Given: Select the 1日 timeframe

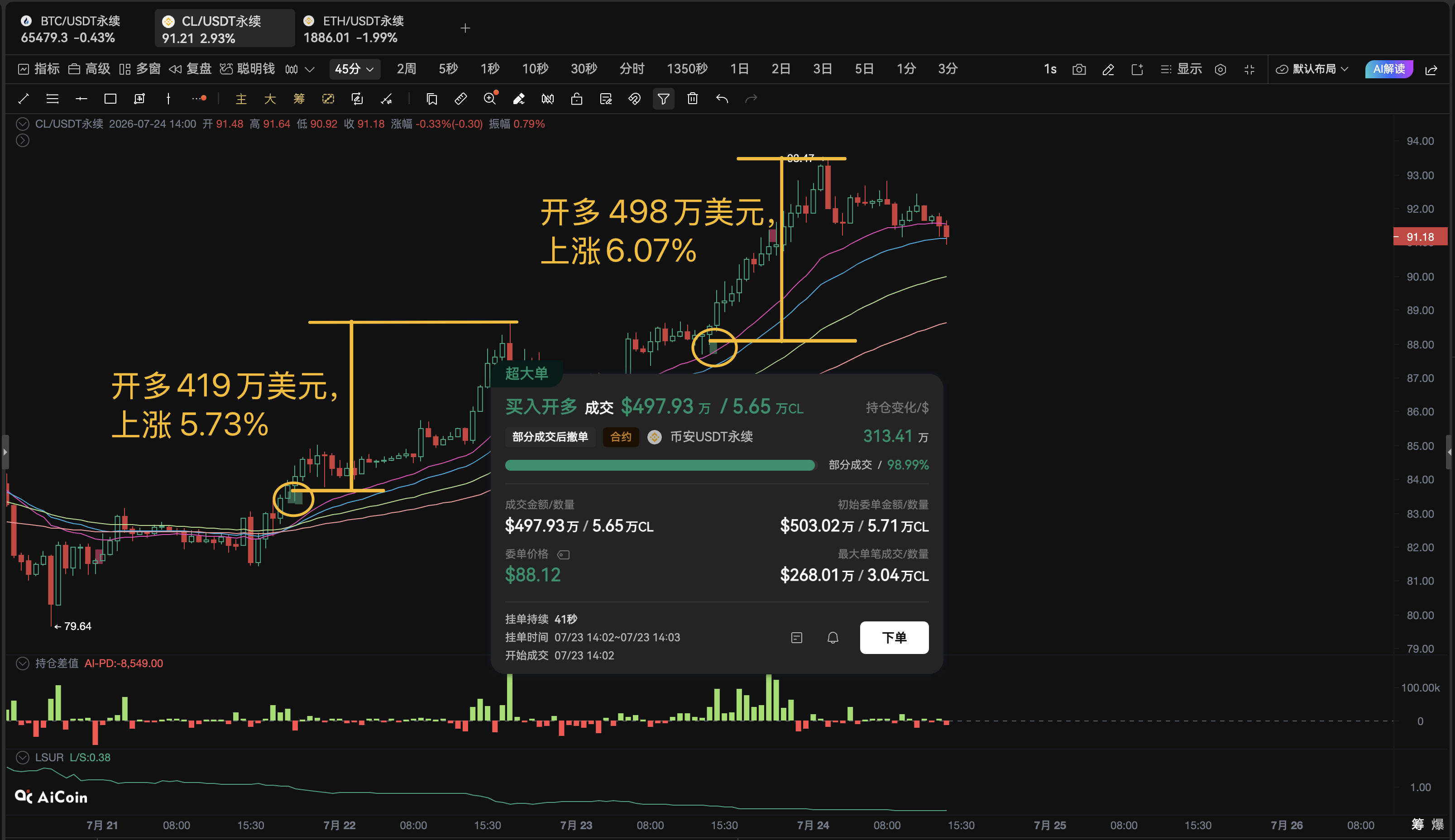Looking at the screenshot, I should [739, 69].
